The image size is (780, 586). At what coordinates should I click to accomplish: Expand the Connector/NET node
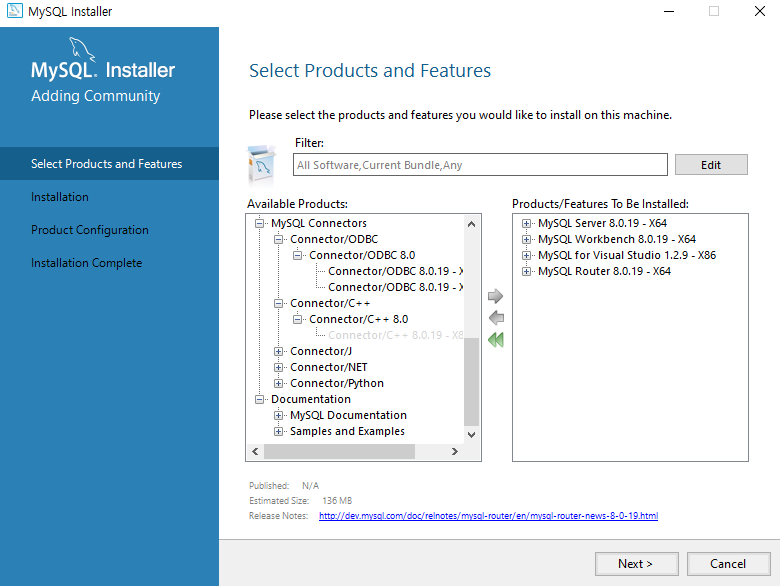point(279,367)
